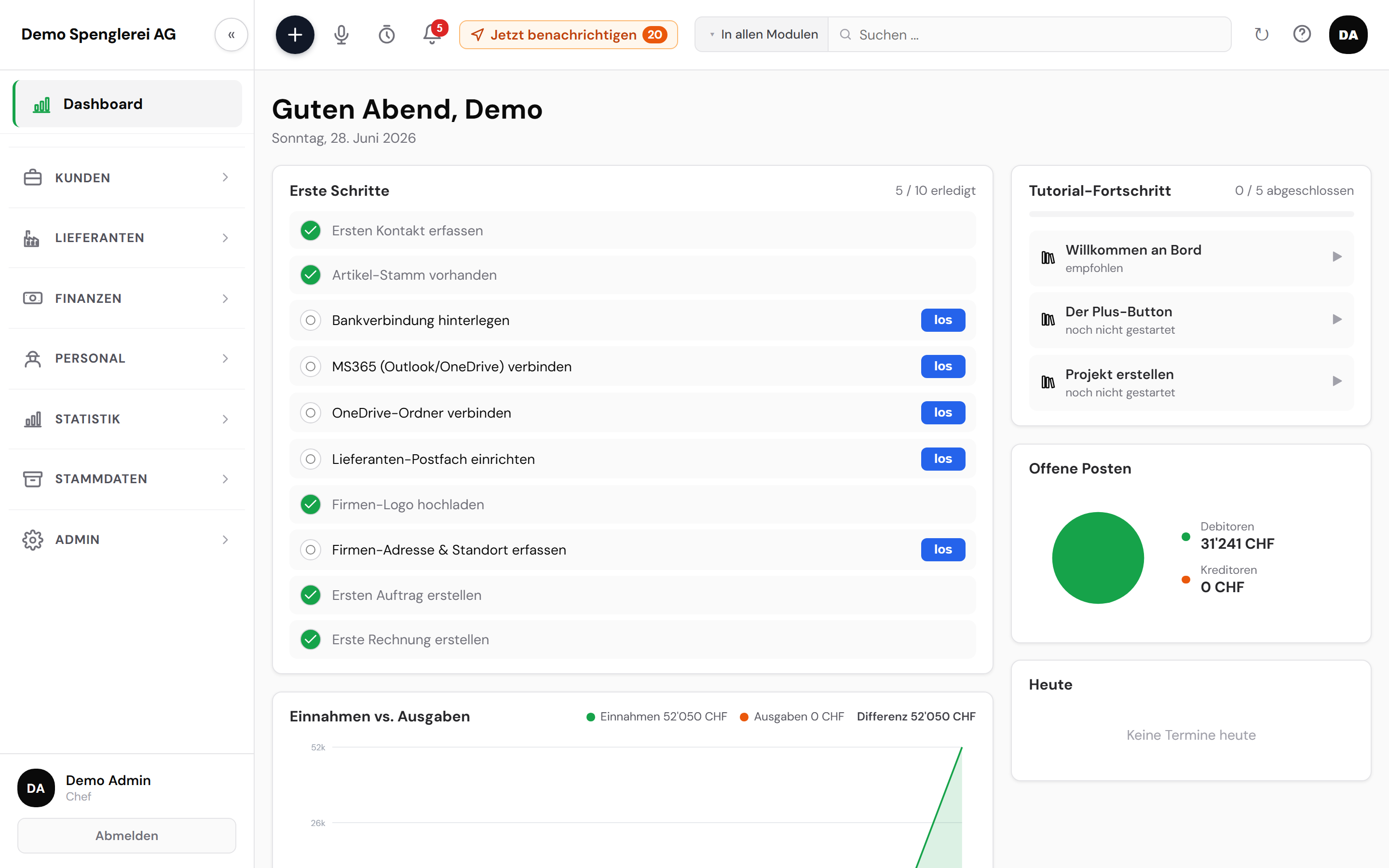Click the Statistik chart icon
The height and width of the screenshot is (868, 1389).
[x=33, y=419]
